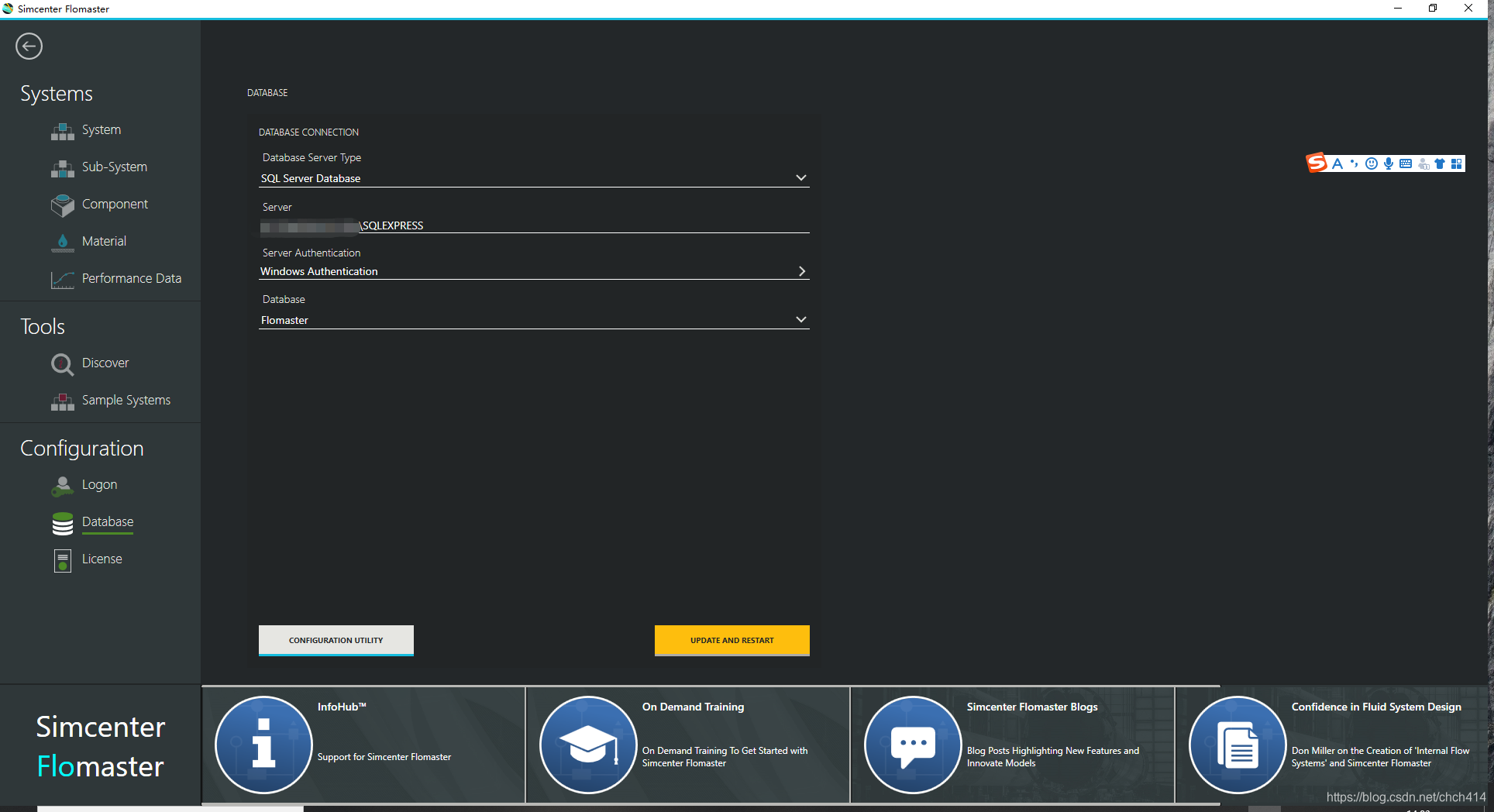Click the Sogou punctuation mode icon
The height and width of the screenshot is (812, 1494).
(1355, 163)
